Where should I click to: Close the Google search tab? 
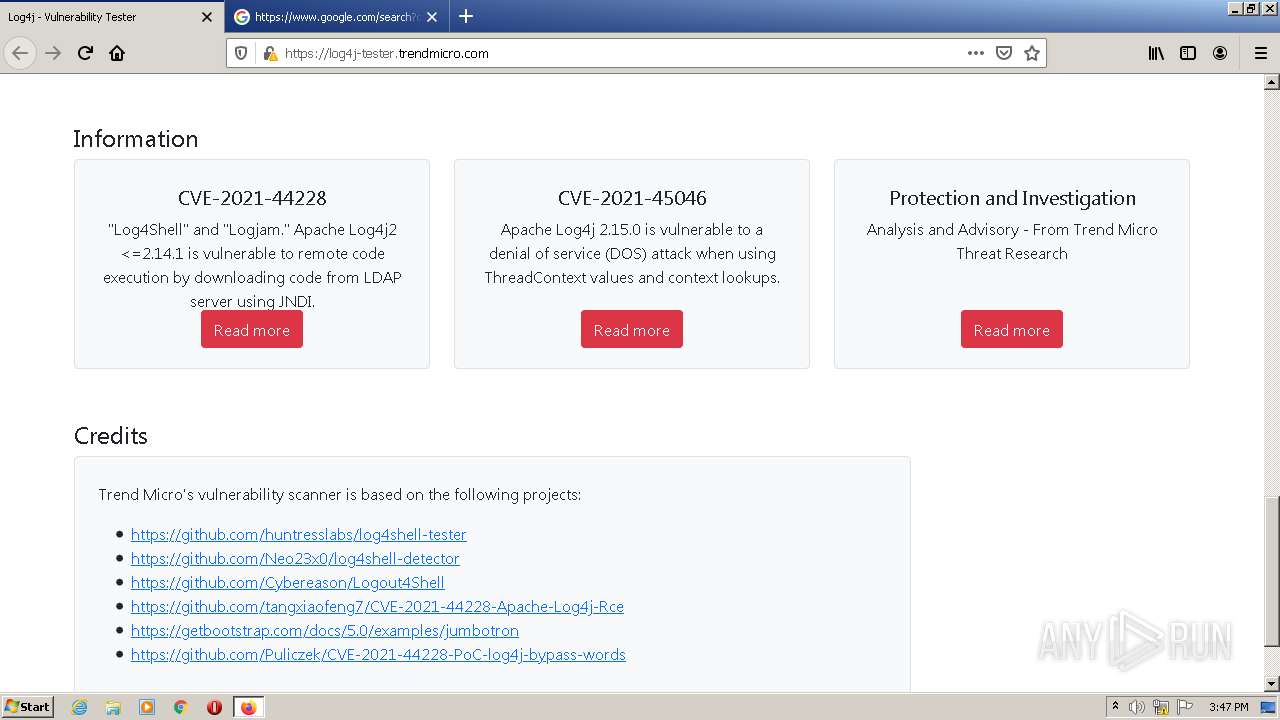[x=432, y=17]
